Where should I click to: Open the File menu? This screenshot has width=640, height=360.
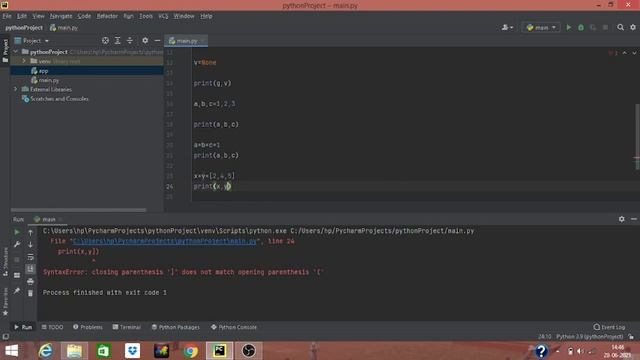click(x=7, y=16)
